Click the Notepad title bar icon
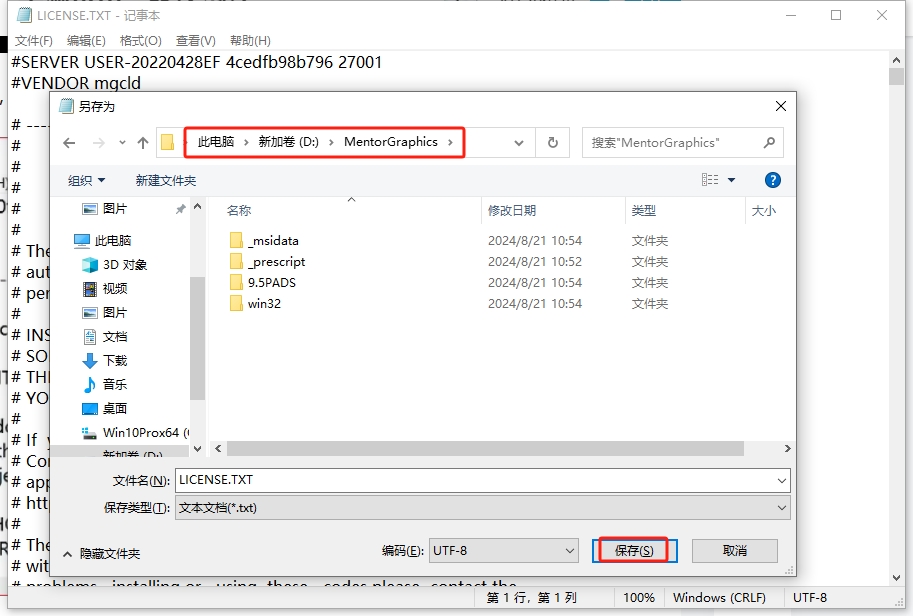This screenshot has width=913, height=616. coord(24,15)
